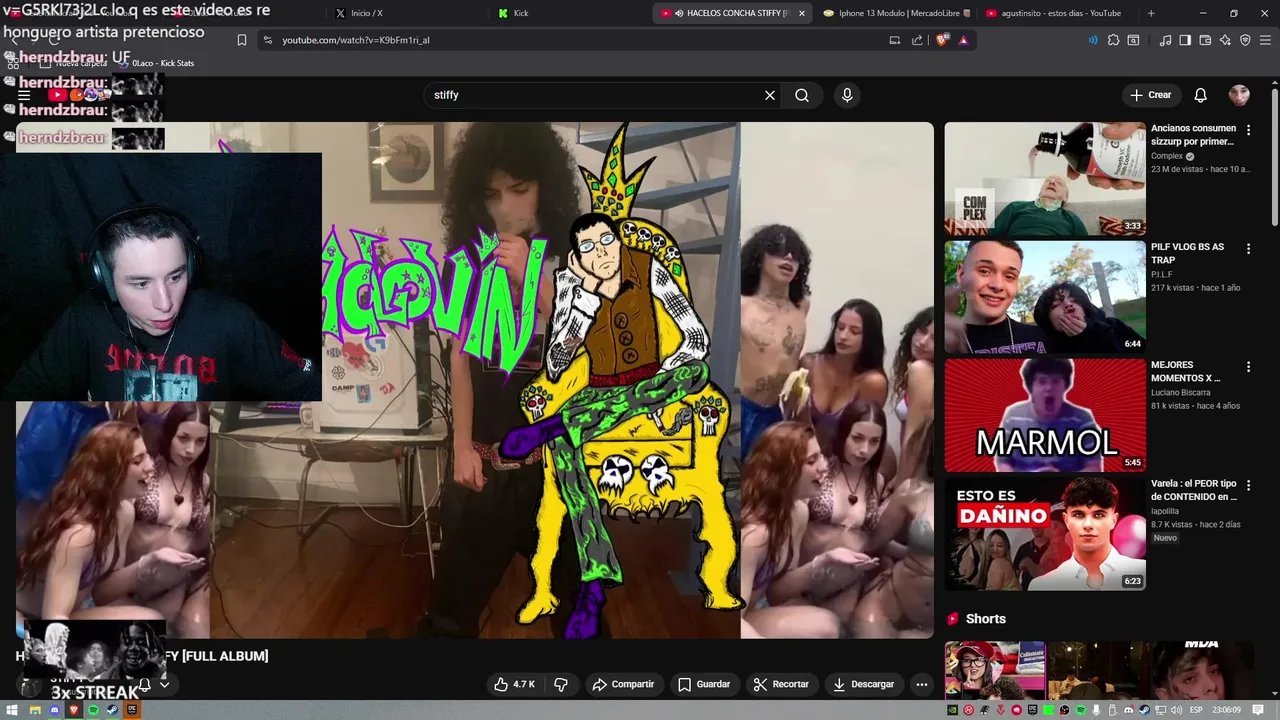Open options menu for MEJORES MOMENTOS video
This screenshot has height=720, width=1280.
[1248, 367]
